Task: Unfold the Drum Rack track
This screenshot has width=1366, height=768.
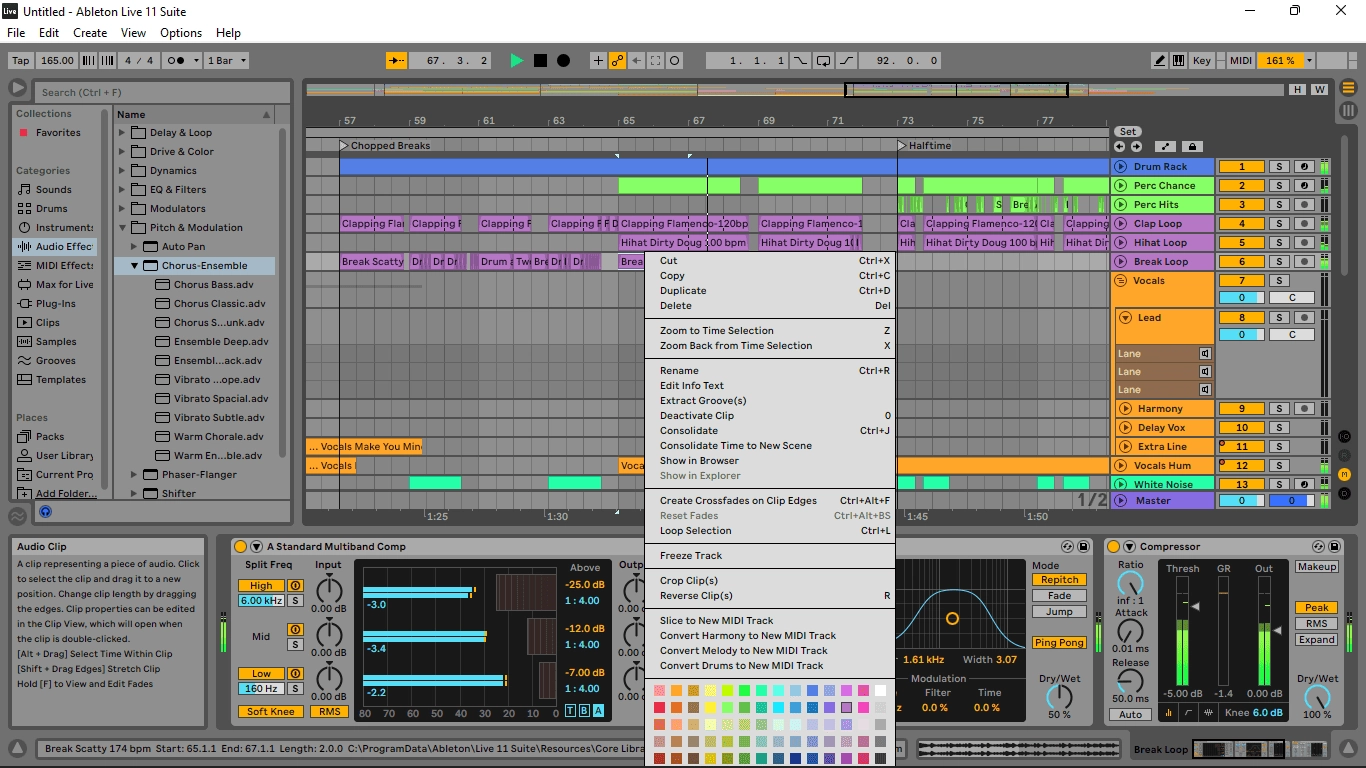Action: pos(1121,167)
